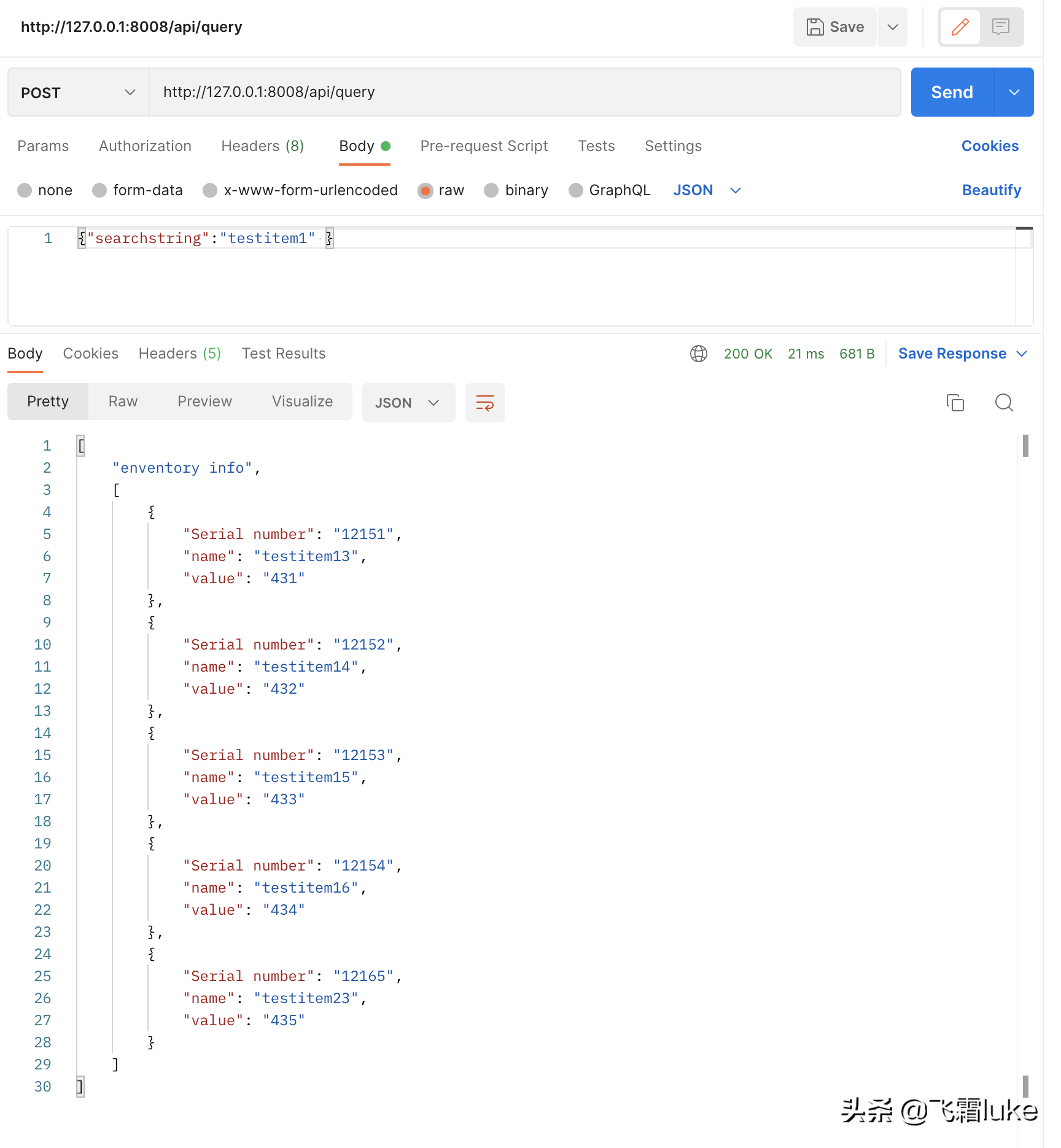Select the GraphQL radio option

pos(575,190)
